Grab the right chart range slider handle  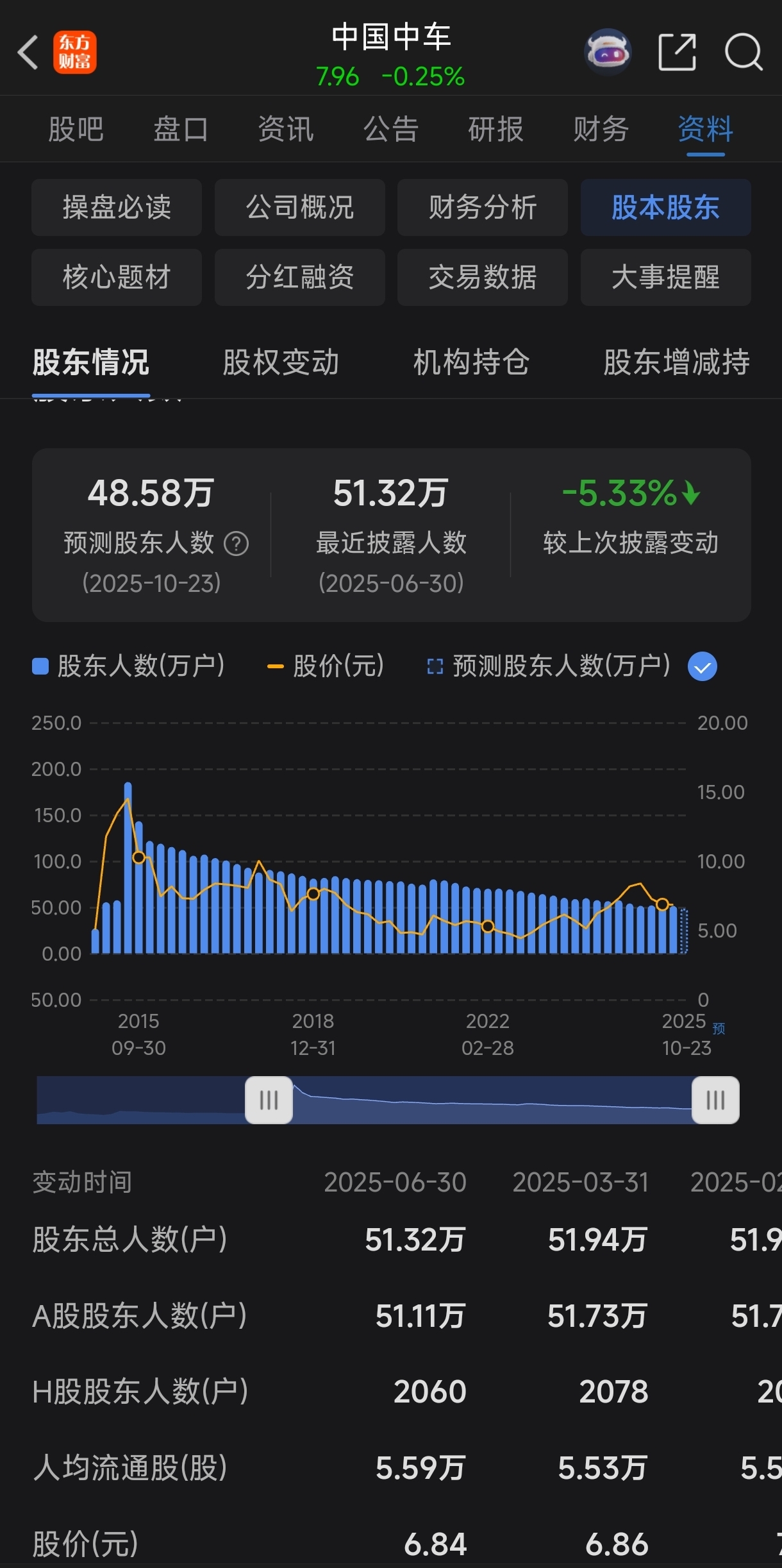point(715,1100)
